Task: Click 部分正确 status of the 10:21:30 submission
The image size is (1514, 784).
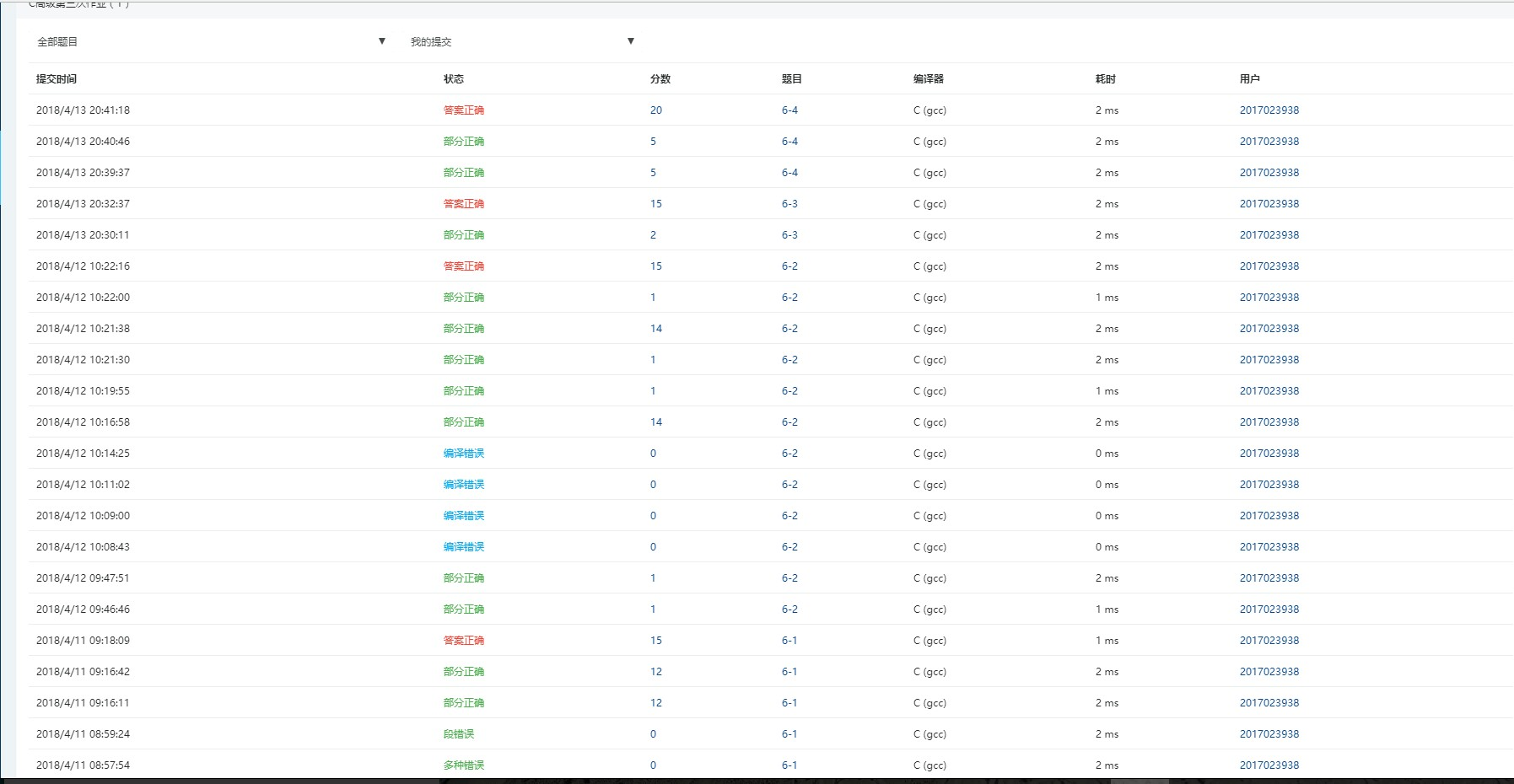Action: tap(464, 360)
